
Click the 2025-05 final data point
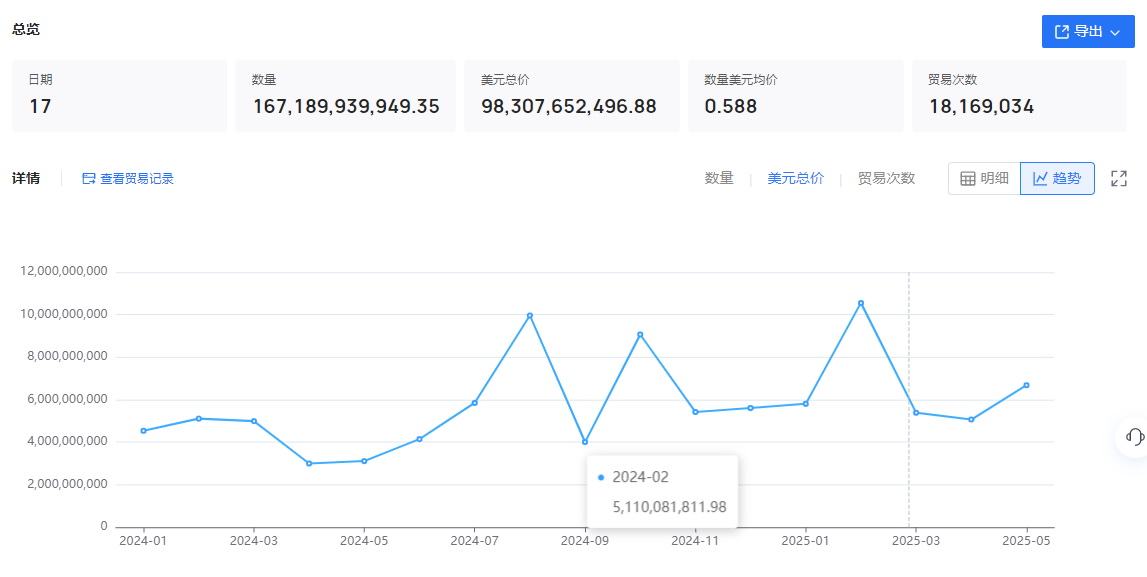[x=1026, y=385]
